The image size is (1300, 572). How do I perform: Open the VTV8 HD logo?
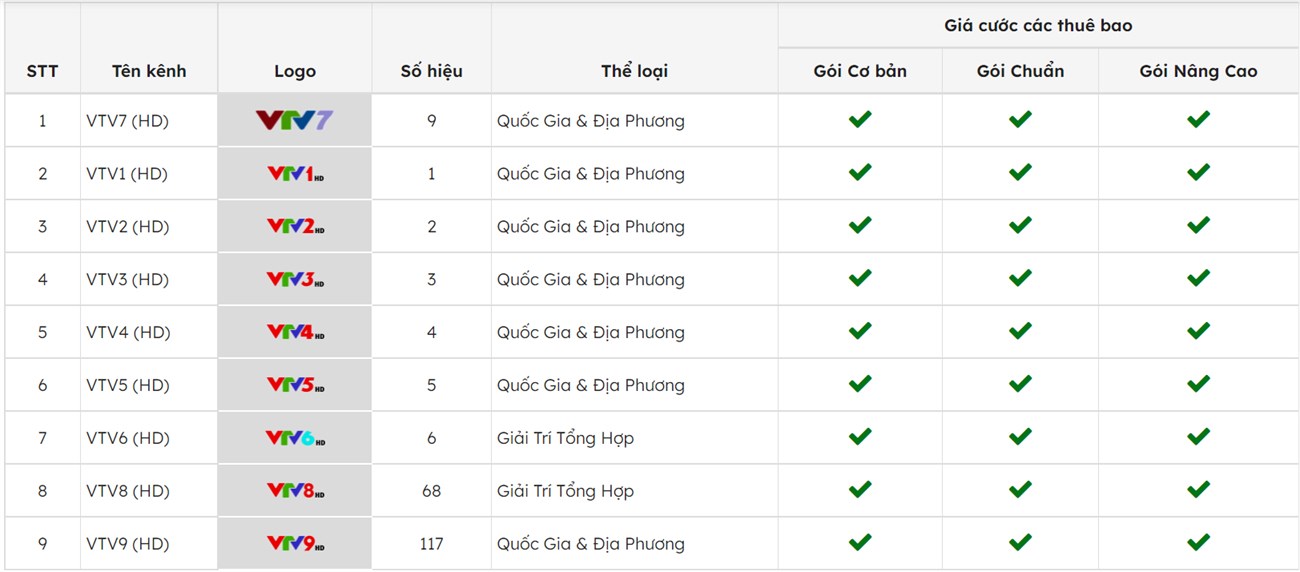click(x=294, y=491)
